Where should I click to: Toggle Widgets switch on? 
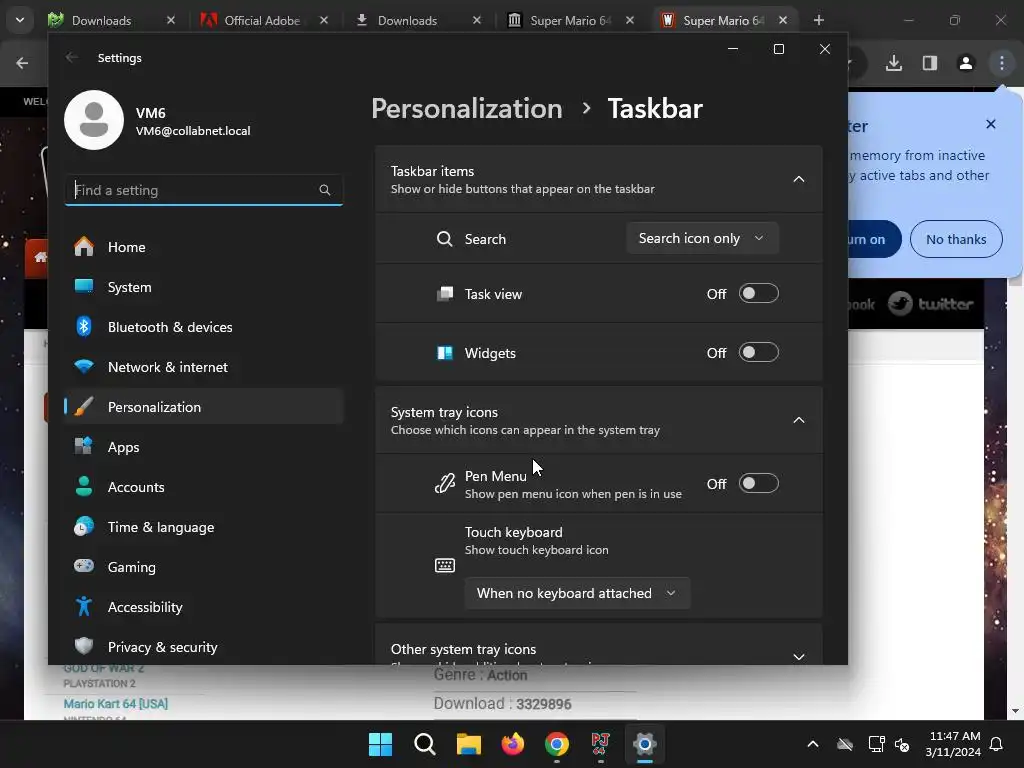[758, 353]
